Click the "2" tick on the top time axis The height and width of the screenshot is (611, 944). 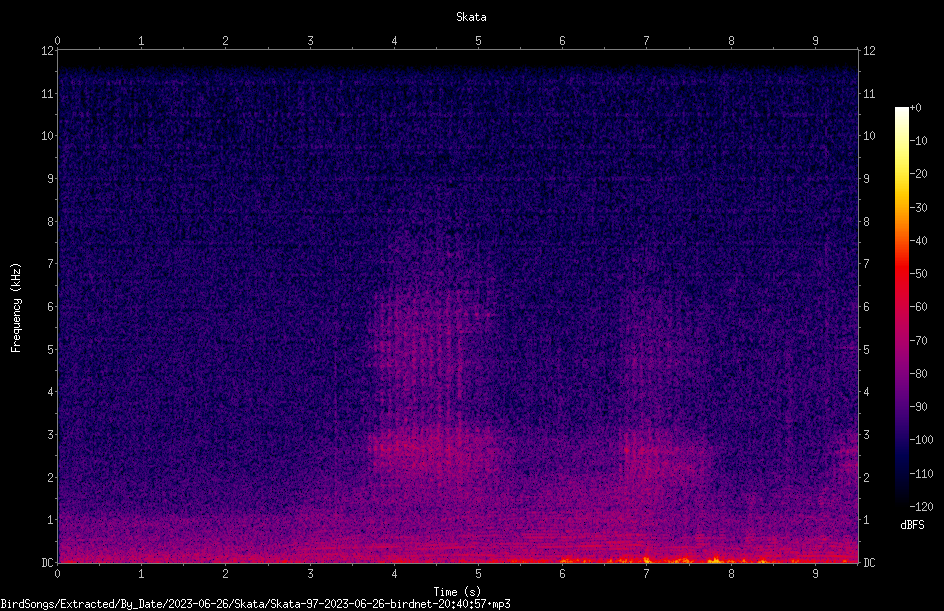226,41
